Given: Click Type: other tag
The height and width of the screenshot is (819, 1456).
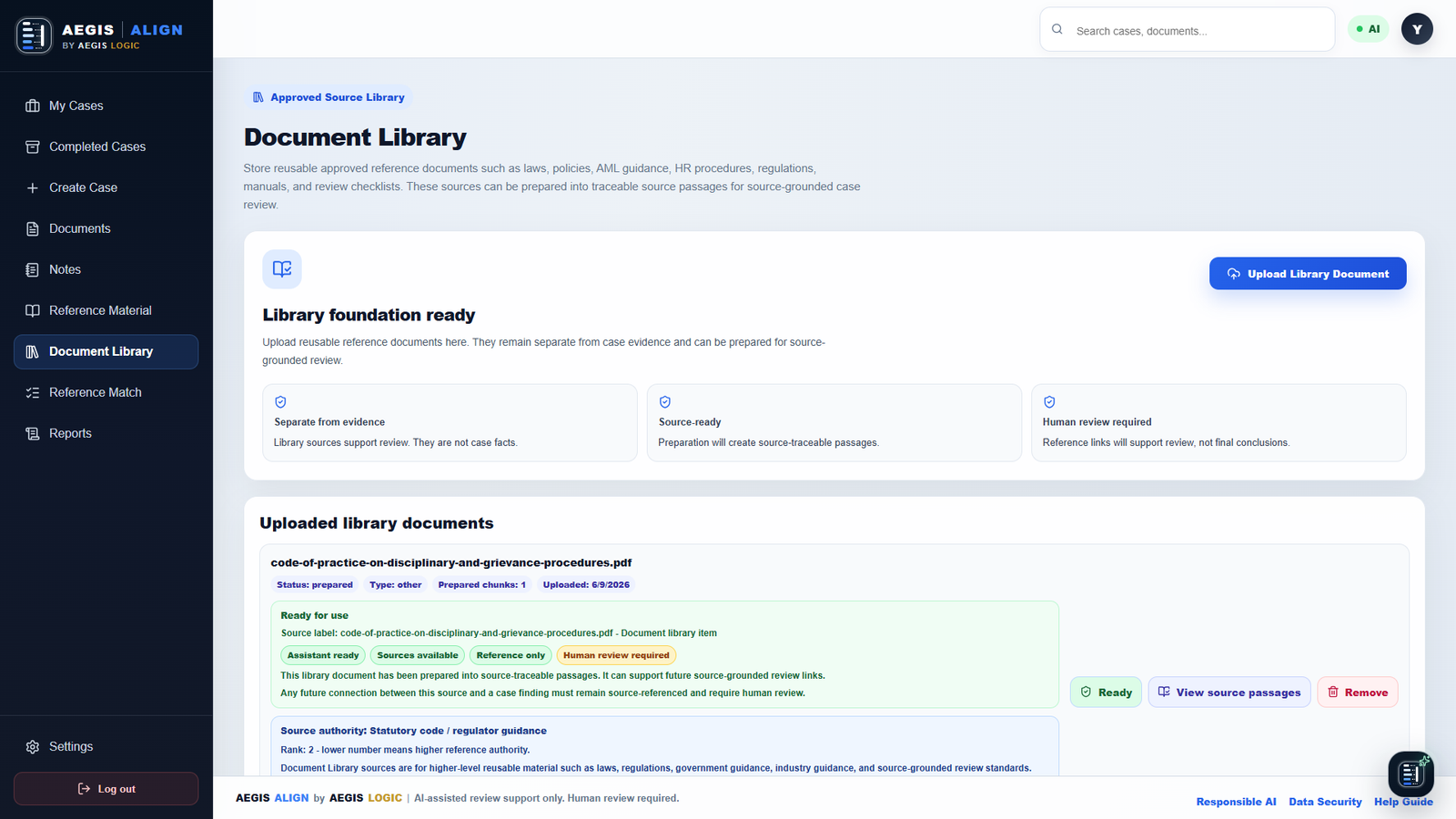Looking at the screenshot, I should pyautogui.click(x=396, y=585).
